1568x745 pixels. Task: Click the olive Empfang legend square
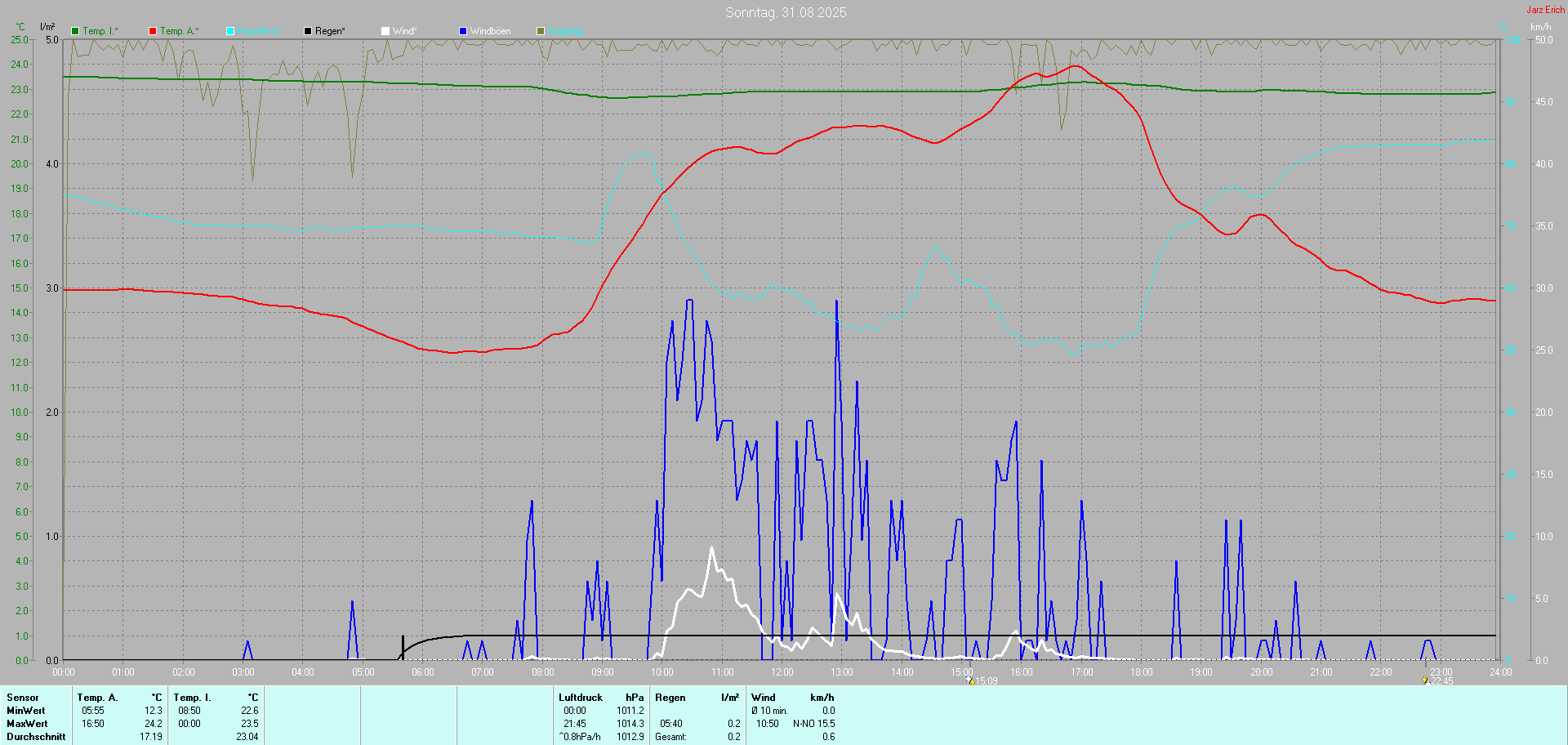click(x=541, y=31)
